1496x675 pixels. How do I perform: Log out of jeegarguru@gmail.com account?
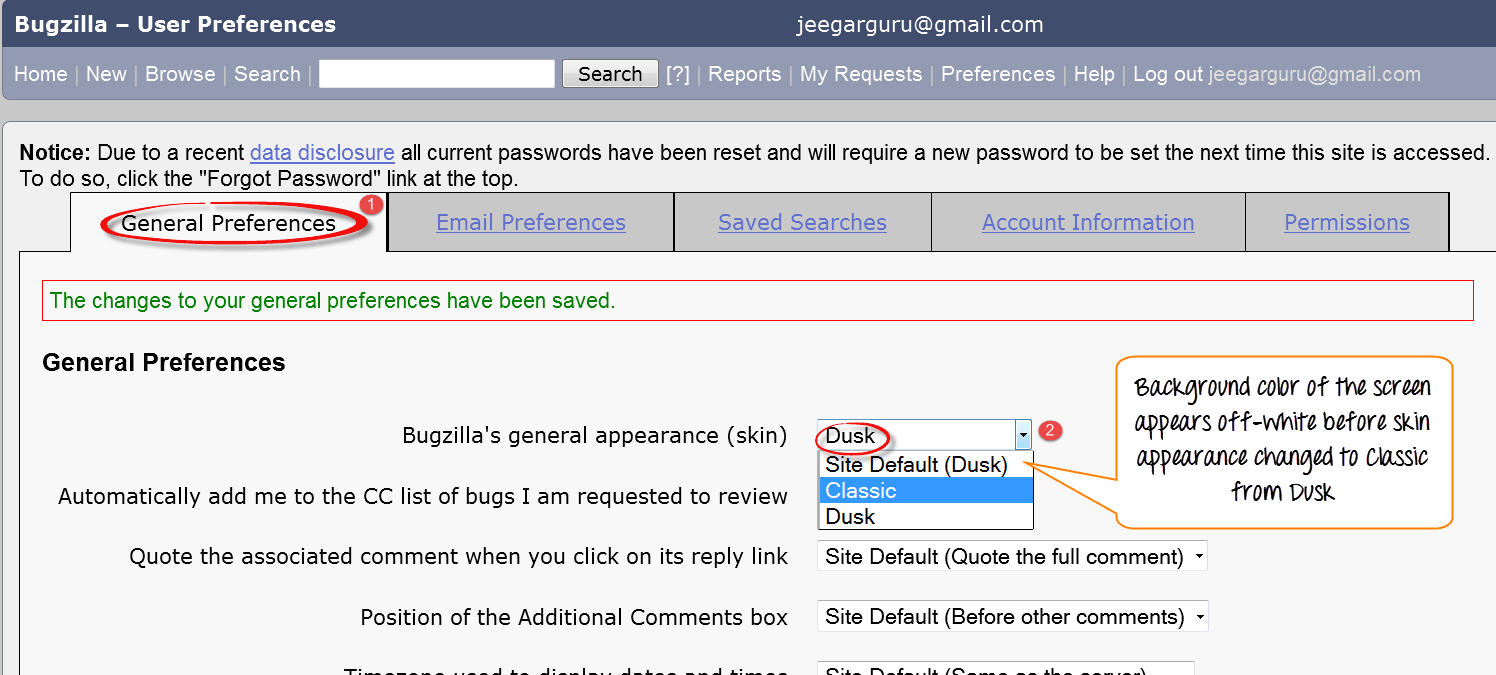coord(1167,74)
